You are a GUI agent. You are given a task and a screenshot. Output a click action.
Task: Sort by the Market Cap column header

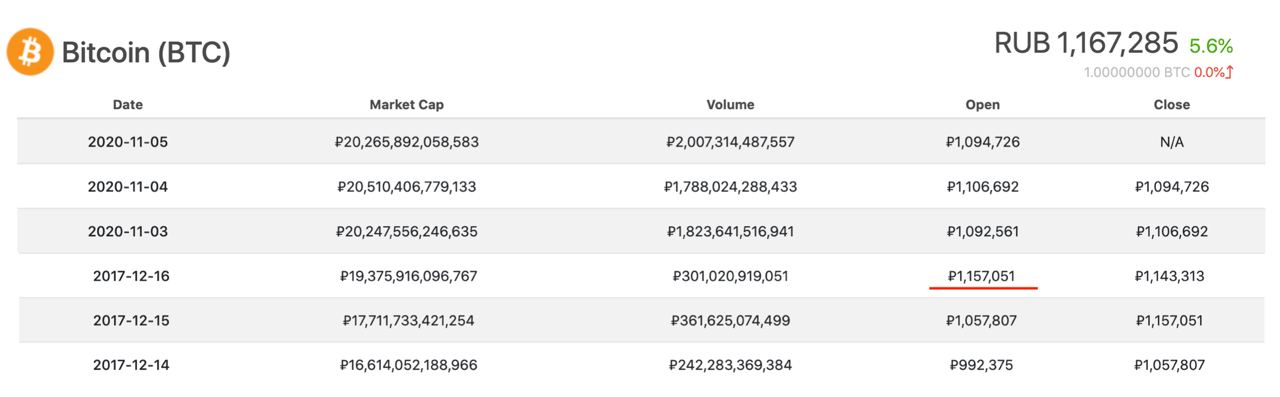click(x=407, y=104)
